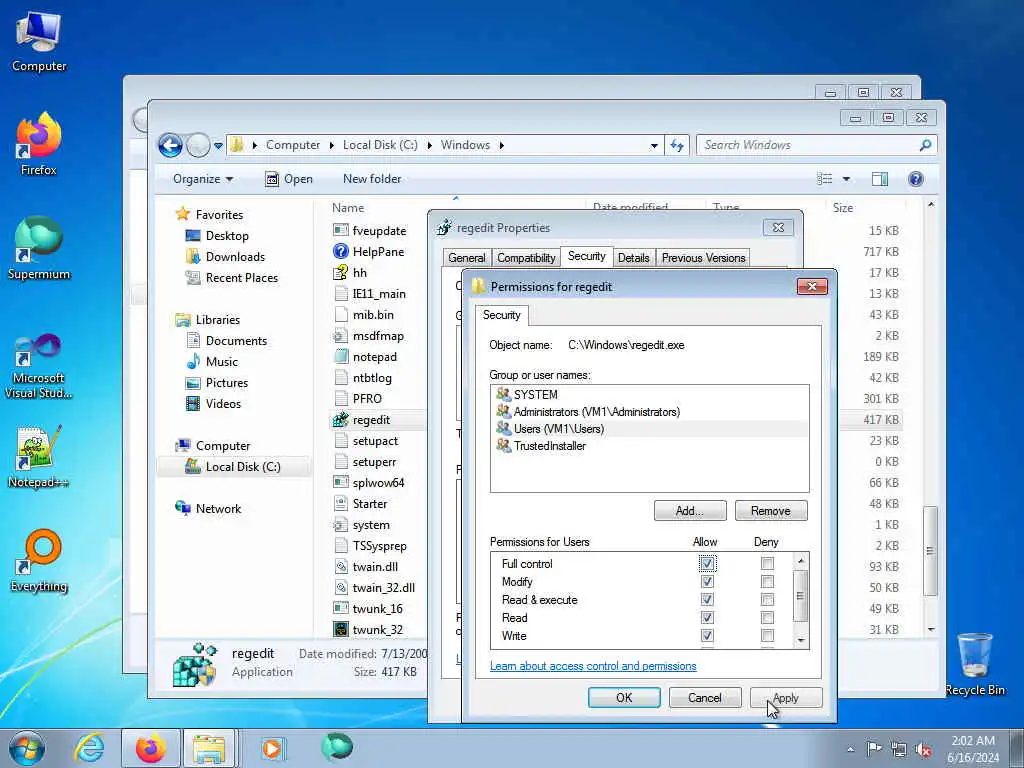Go back with the Explorer Back arrow
This screenshot has width=1024, height=768.
[x=170, y=145]
